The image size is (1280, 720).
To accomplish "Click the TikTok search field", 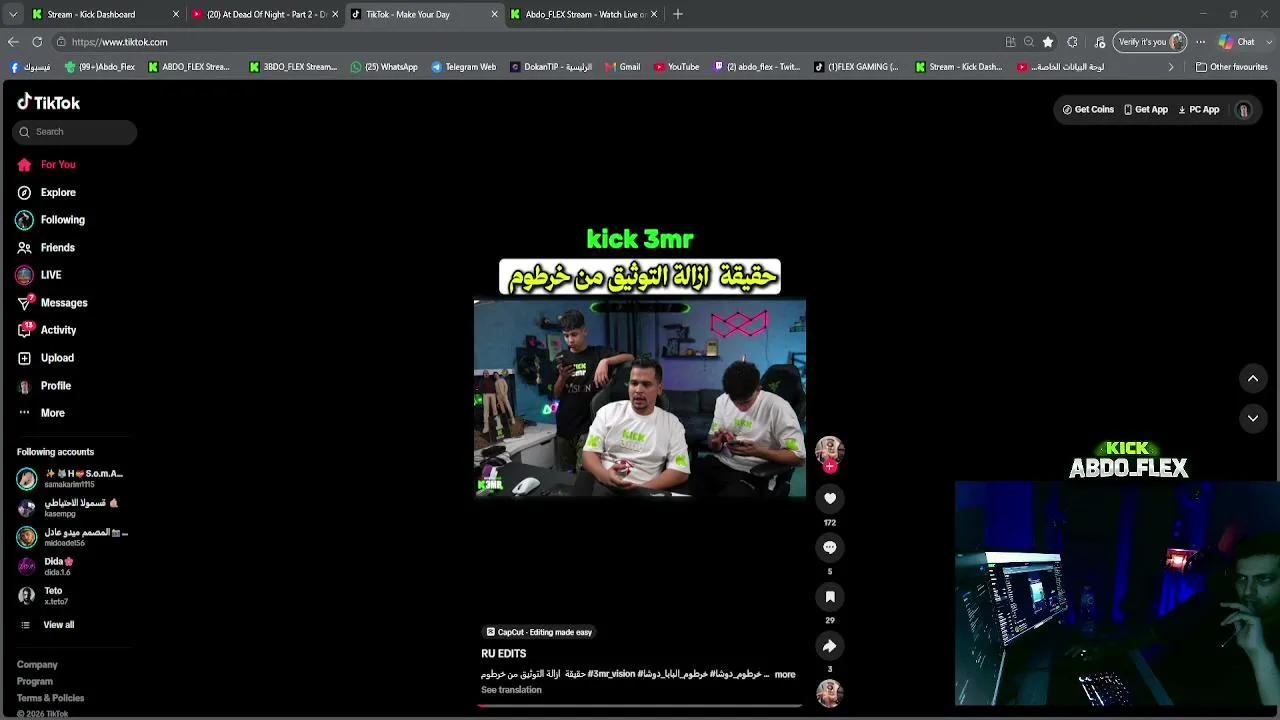I will click(x=75, y=132).
